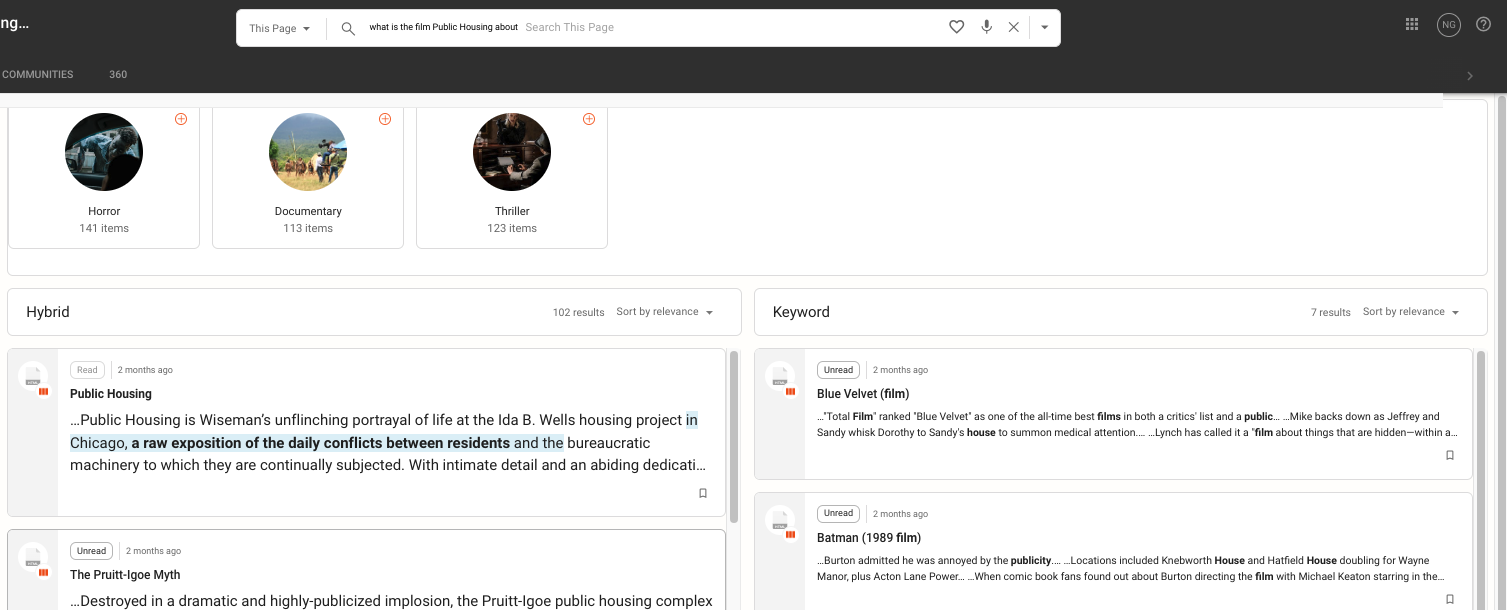Image resolution: width=1507 pixels, height=610 pixels.
Task: Open the Horror category thumbnail
Action: (104, 152)
